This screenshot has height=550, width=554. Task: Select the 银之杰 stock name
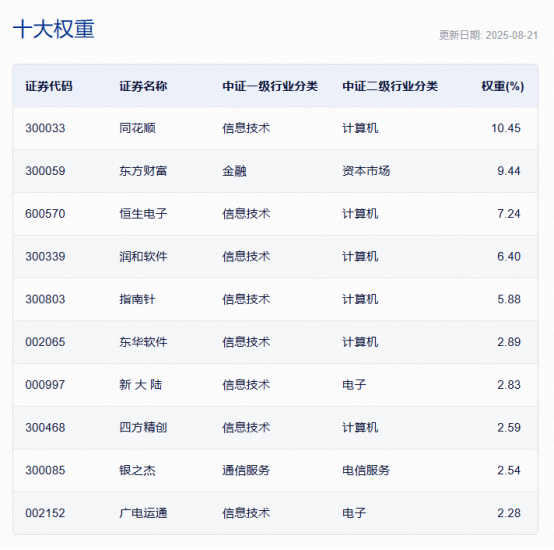point(137,470)
